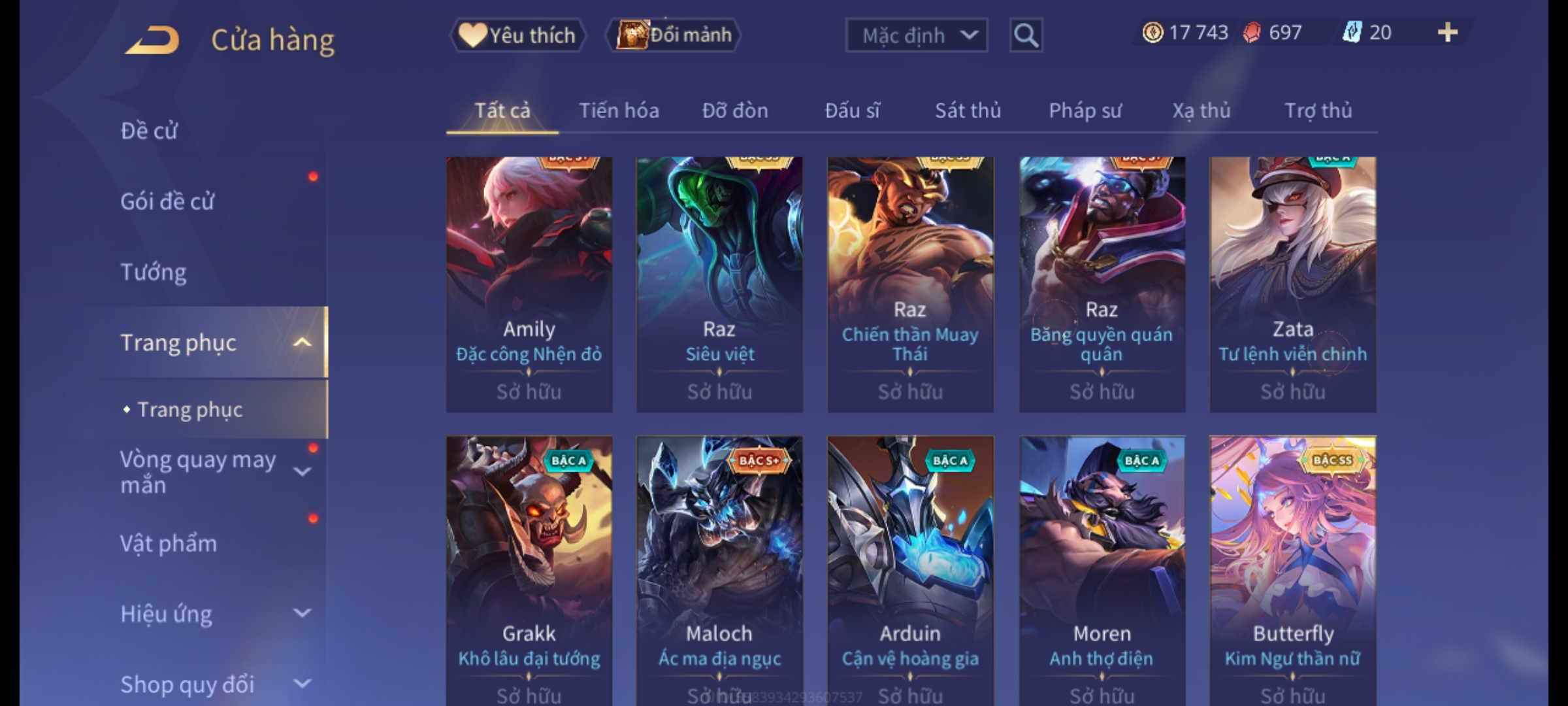Select the Amily Đặc công Nhện đỏ skin card
The height and width of the screenshot is (706, 1568).
click(529, 284)
